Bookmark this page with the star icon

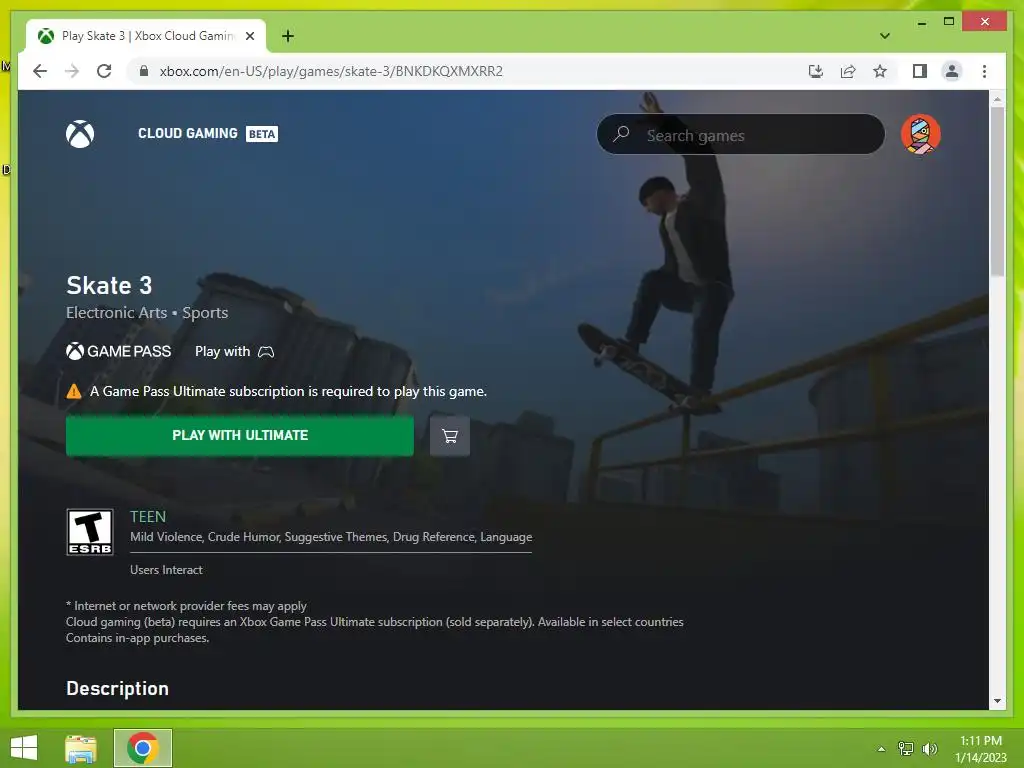tap(880, 71)
